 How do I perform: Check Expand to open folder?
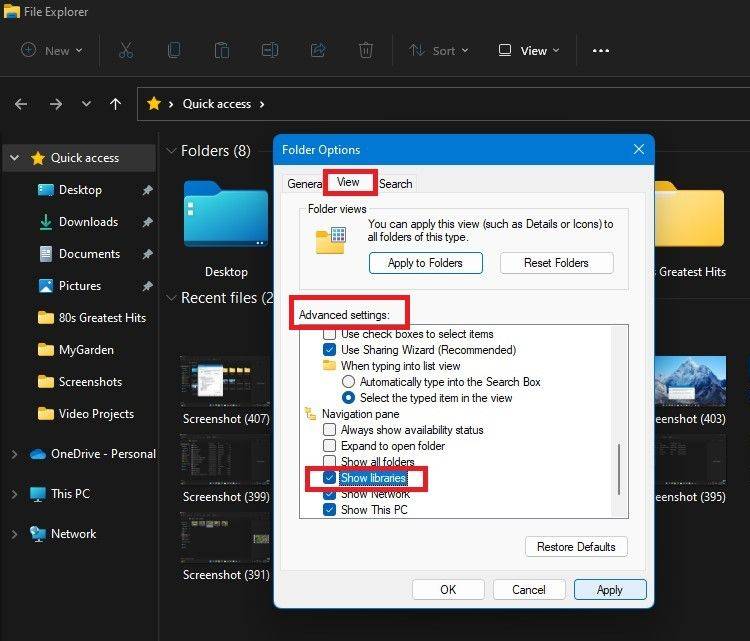pos(330,446)
